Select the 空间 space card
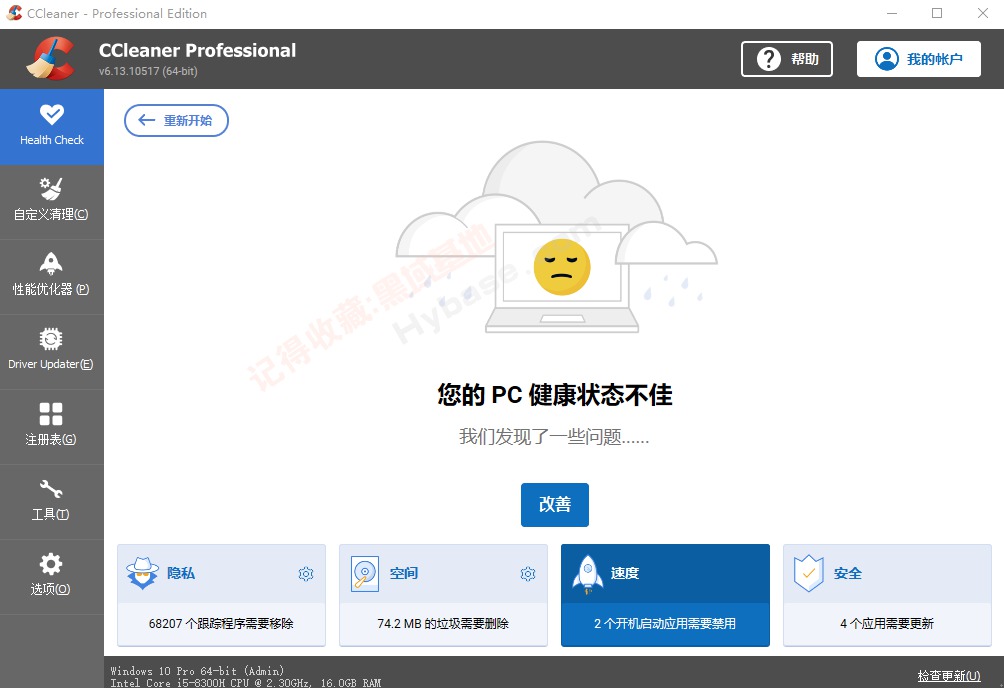Viewport: 1004px width, 688px height. click(443, 595)
